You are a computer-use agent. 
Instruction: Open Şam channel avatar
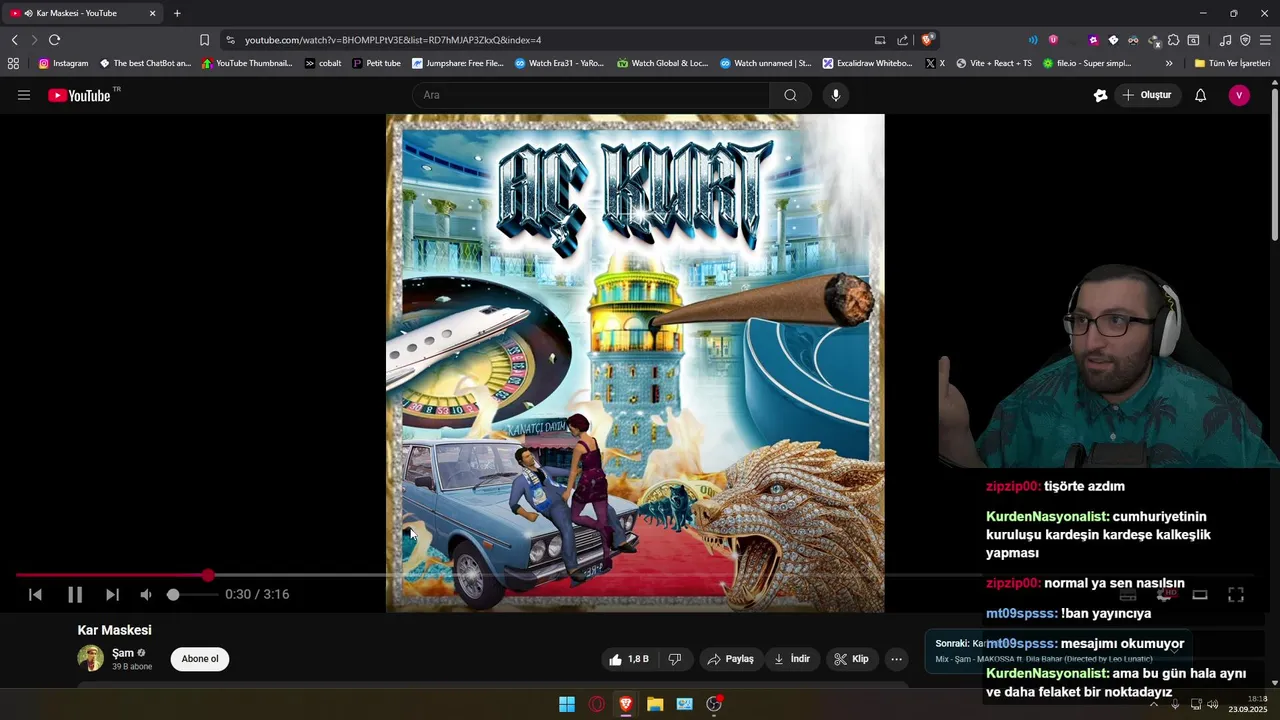pos(91,658)
